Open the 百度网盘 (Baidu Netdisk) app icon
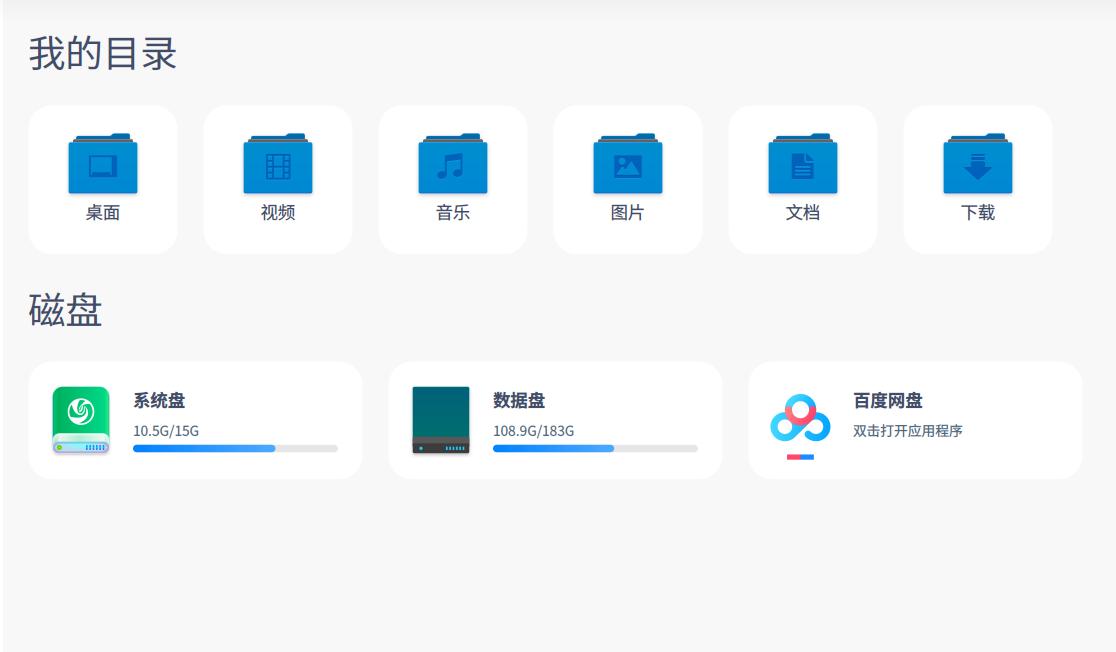The height and width of the screenshot is (652, 1116). [799, 417]
